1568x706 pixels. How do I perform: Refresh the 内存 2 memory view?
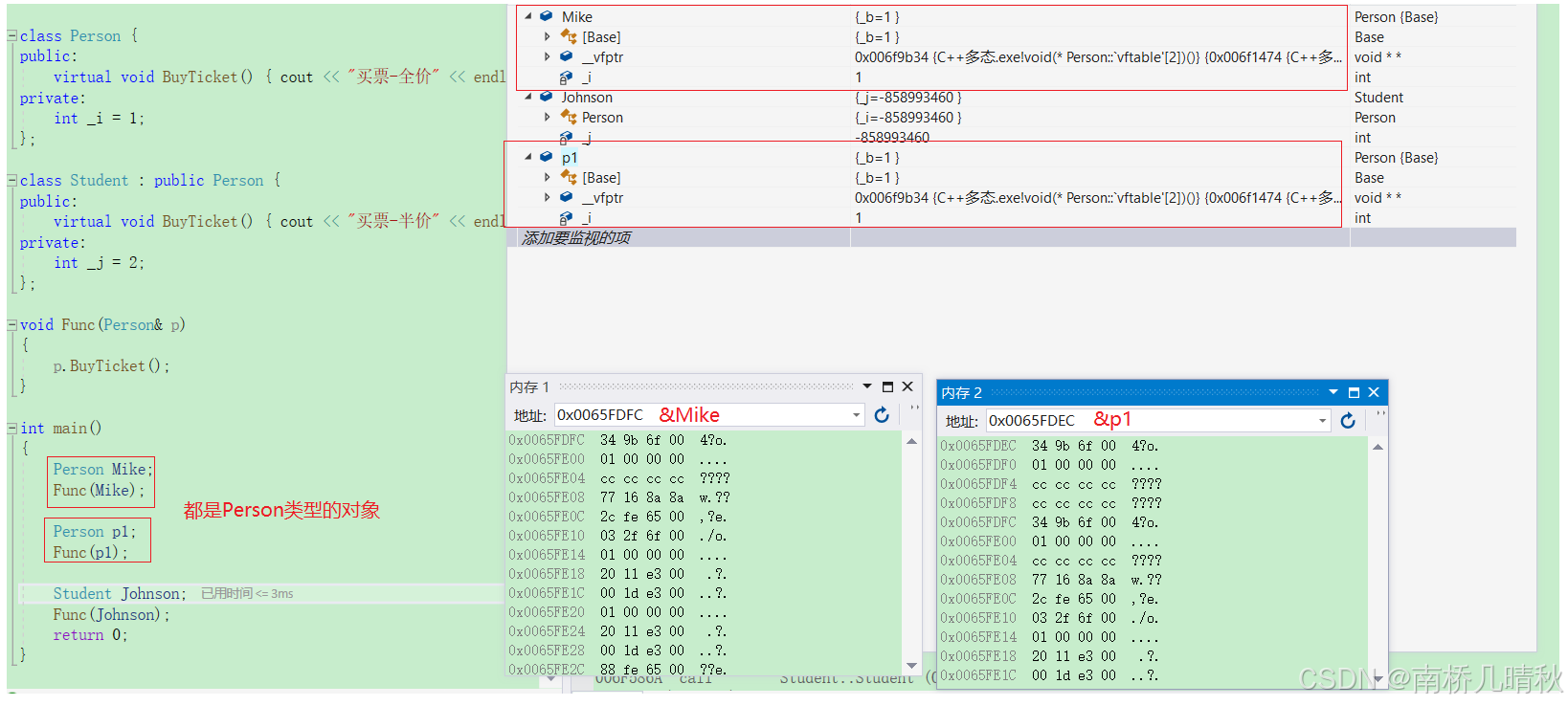tap(1348, 421)
